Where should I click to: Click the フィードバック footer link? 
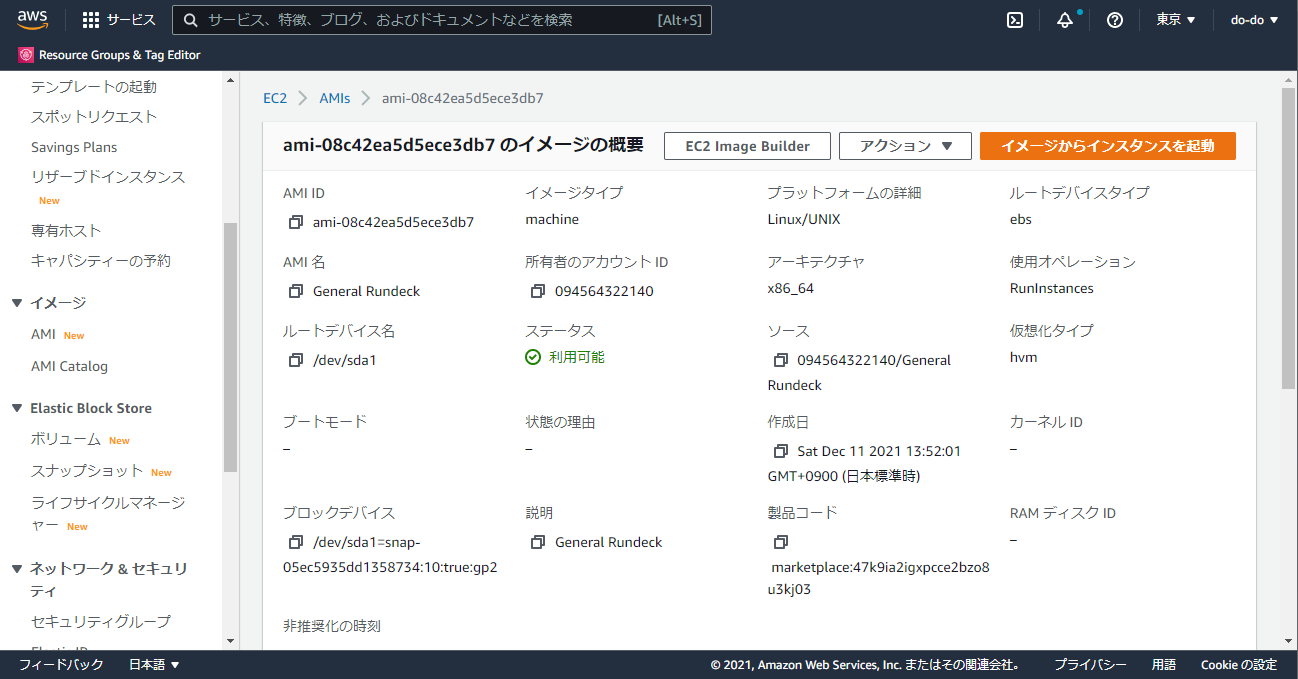[x=61, y=665]
